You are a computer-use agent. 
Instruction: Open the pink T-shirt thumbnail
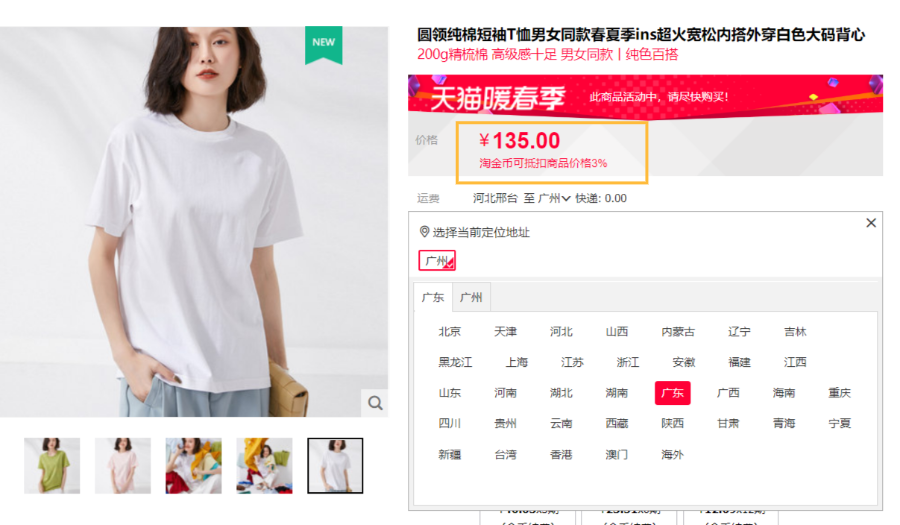pyautogui.click(x=123, y=465)
